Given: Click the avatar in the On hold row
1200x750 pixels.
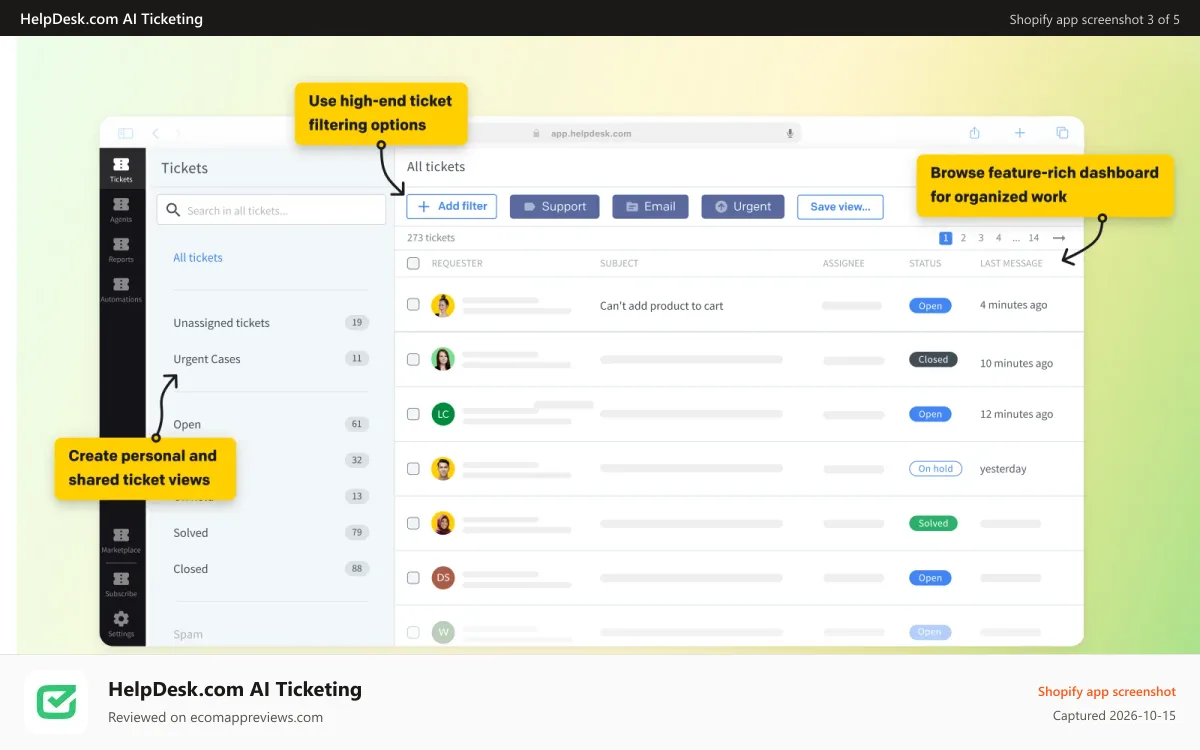Looking at the screenshot, I should coord(443,468).
